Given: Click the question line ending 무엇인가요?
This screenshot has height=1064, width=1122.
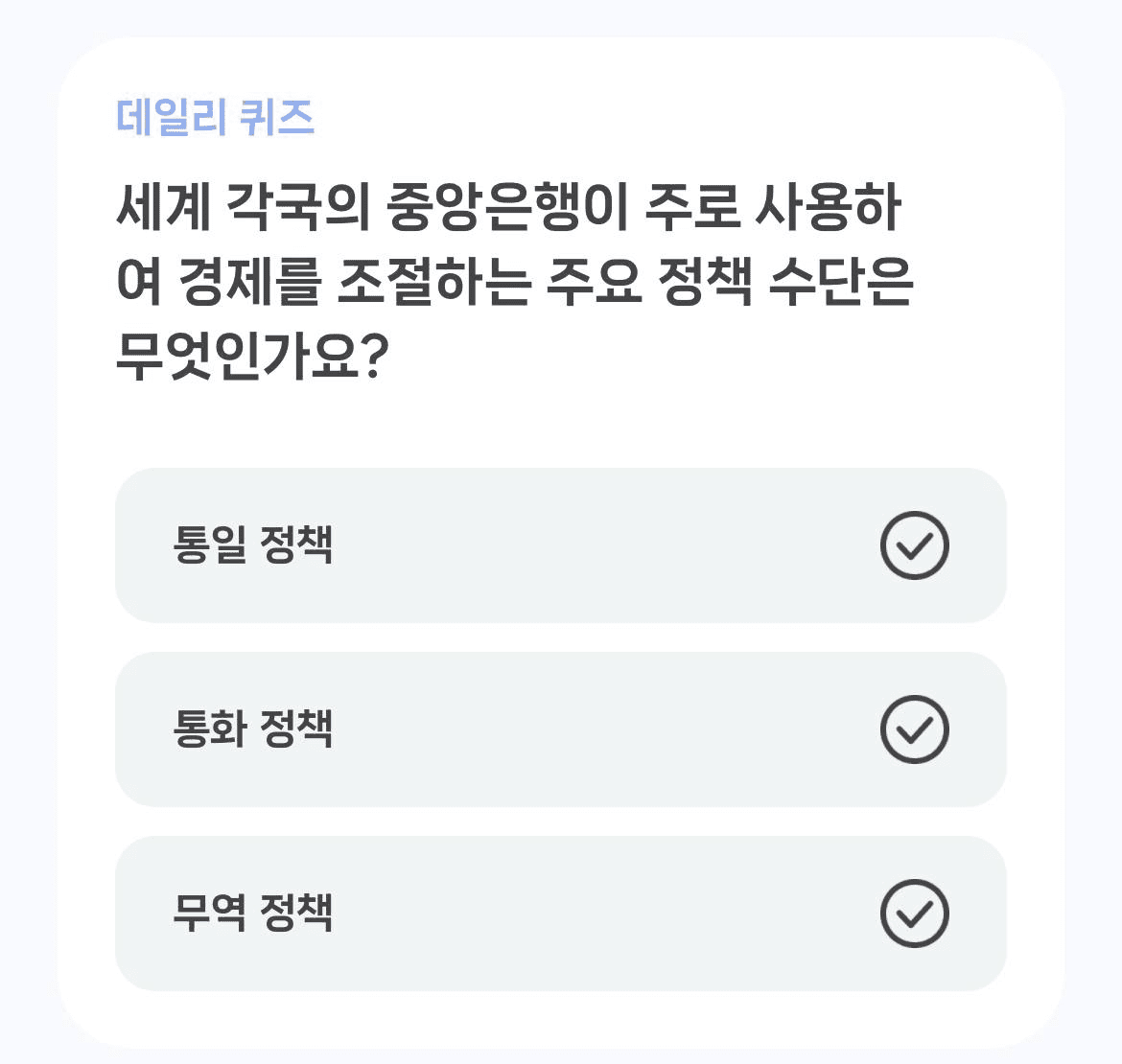Looking at the screenshot, I should coord(252,356).
